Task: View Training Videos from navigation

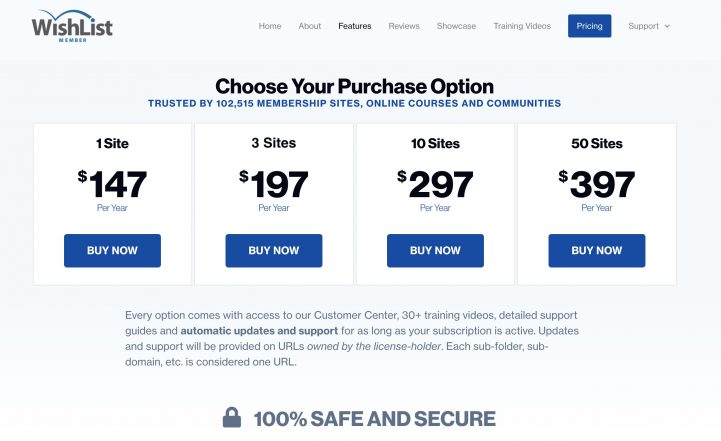Action: pyautogui.click(x=522, y=26)
